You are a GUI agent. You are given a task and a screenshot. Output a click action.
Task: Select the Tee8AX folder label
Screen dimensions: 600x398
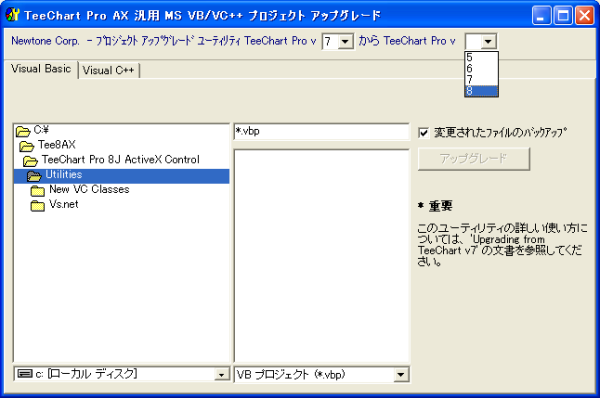coord(57,145)
